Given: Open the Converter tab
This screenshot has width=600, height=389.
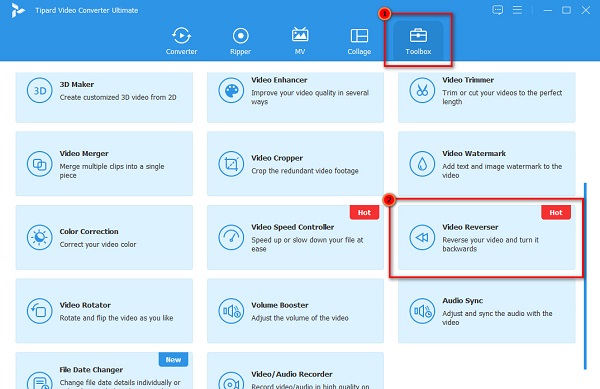Looking at the screenshot, I should 181,41.
